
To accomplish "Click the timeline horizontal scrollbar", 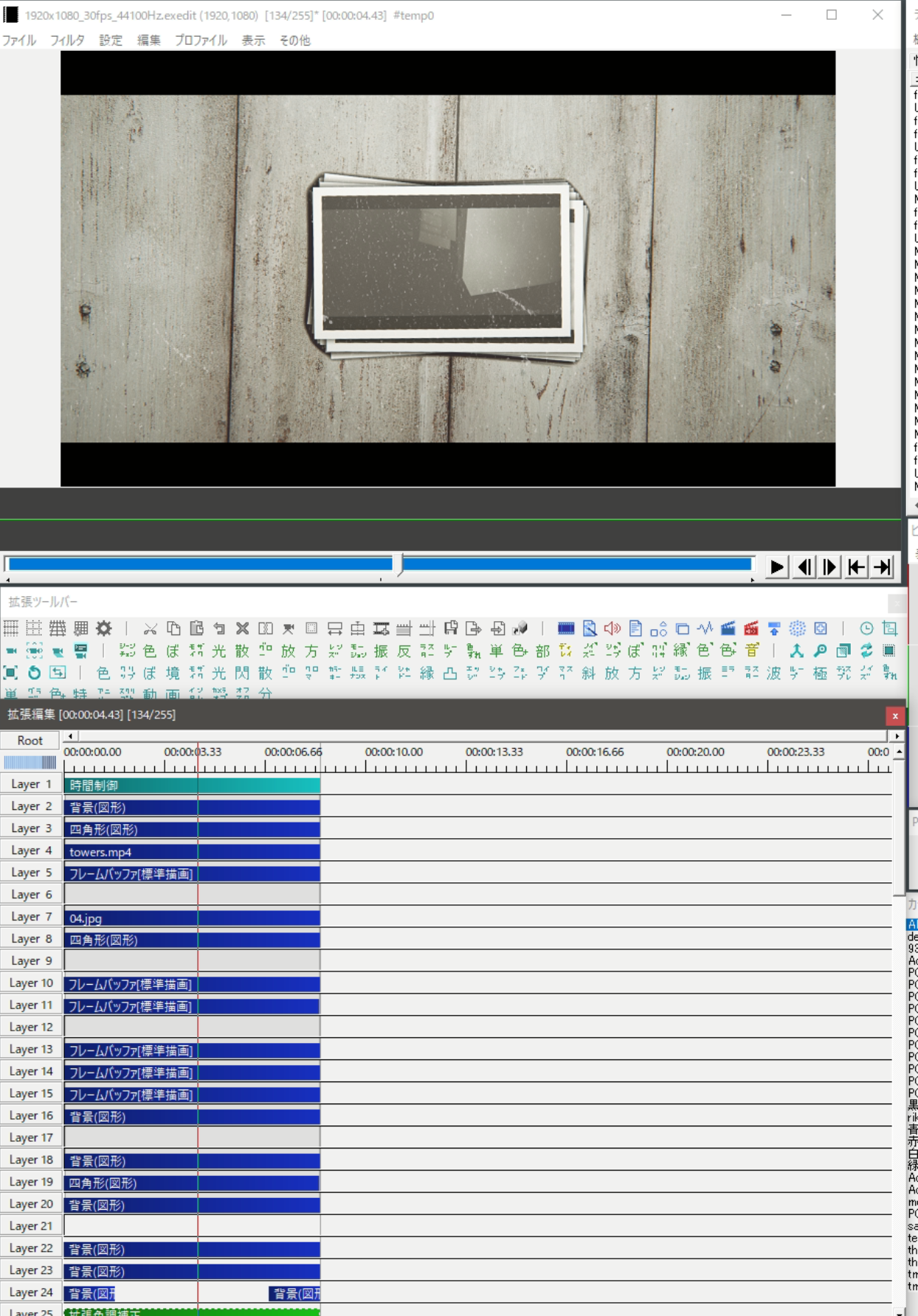I will [483, 736].
